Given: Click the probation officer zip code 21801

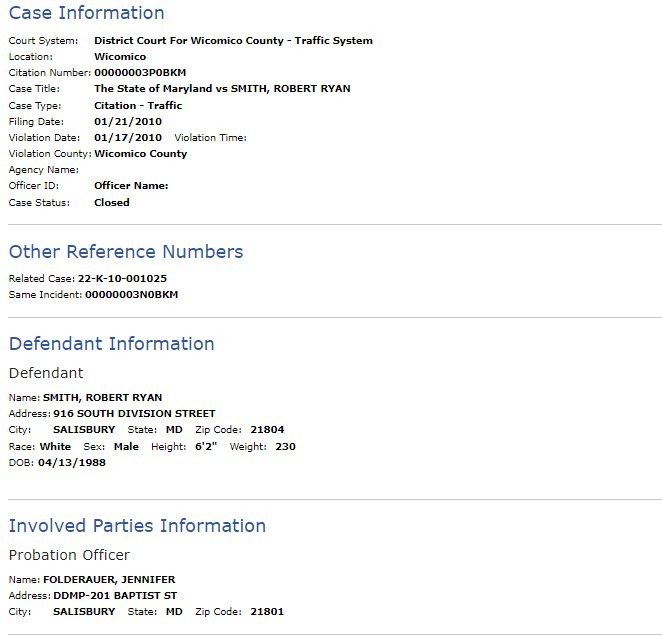Looking at the screenshot, I should point(267,612).
